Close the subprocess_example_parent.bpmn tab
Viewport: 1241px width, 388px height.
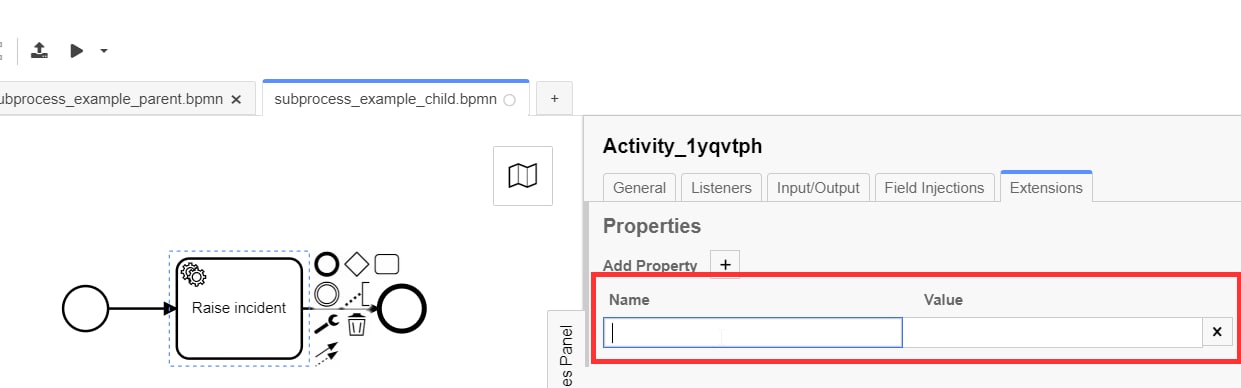[x=236, y=99]
